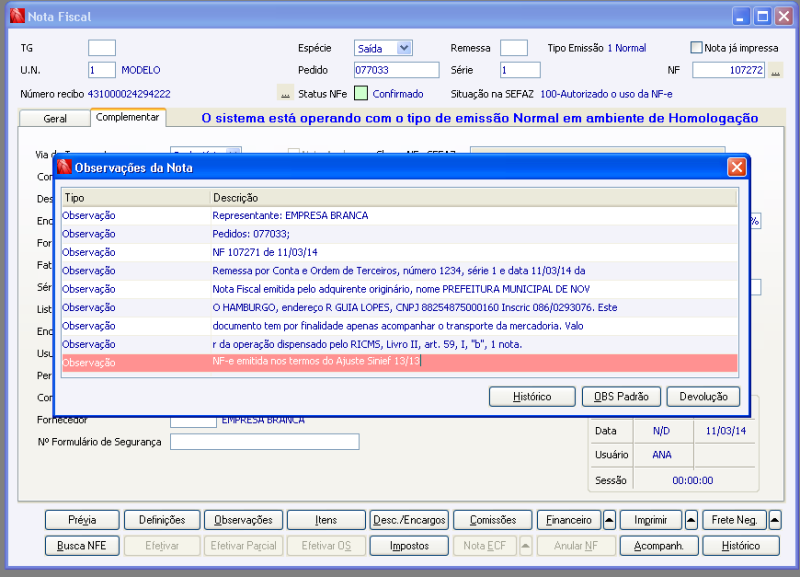Click the Nº Formulário de Segurança field
The image size is (800, 577).
(x=265, y=441)
